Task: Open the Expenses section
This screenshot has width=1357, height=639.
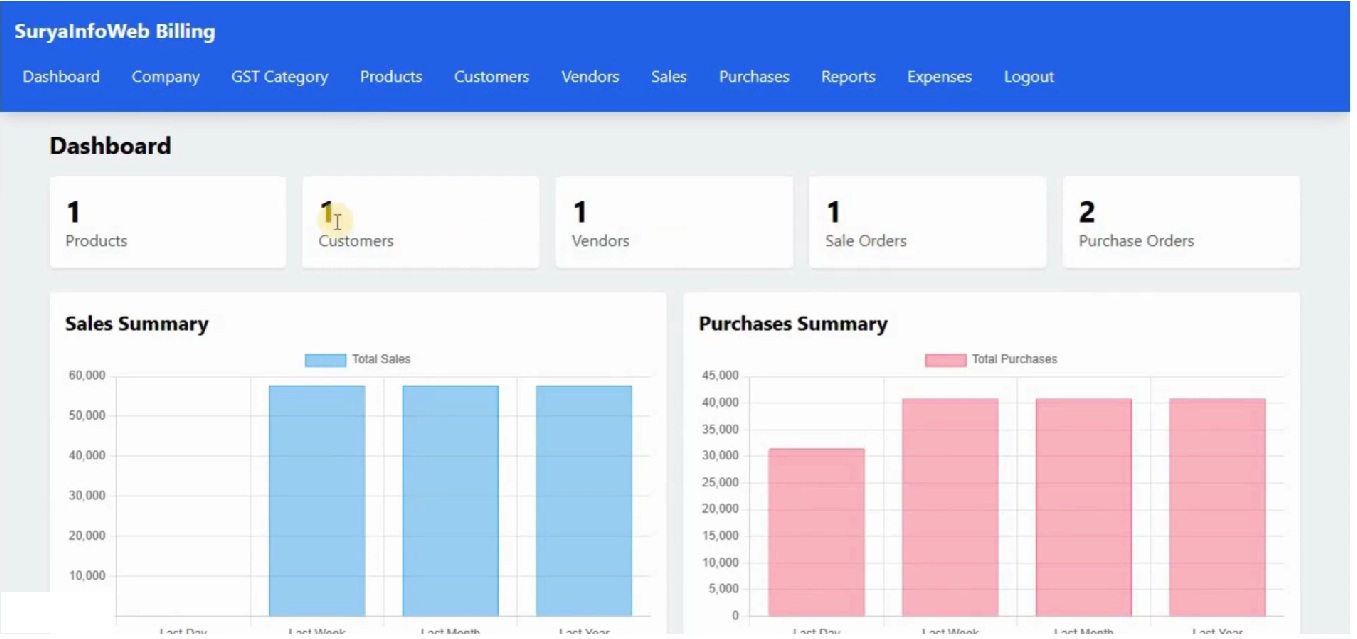Action: (x=938, y=76)
